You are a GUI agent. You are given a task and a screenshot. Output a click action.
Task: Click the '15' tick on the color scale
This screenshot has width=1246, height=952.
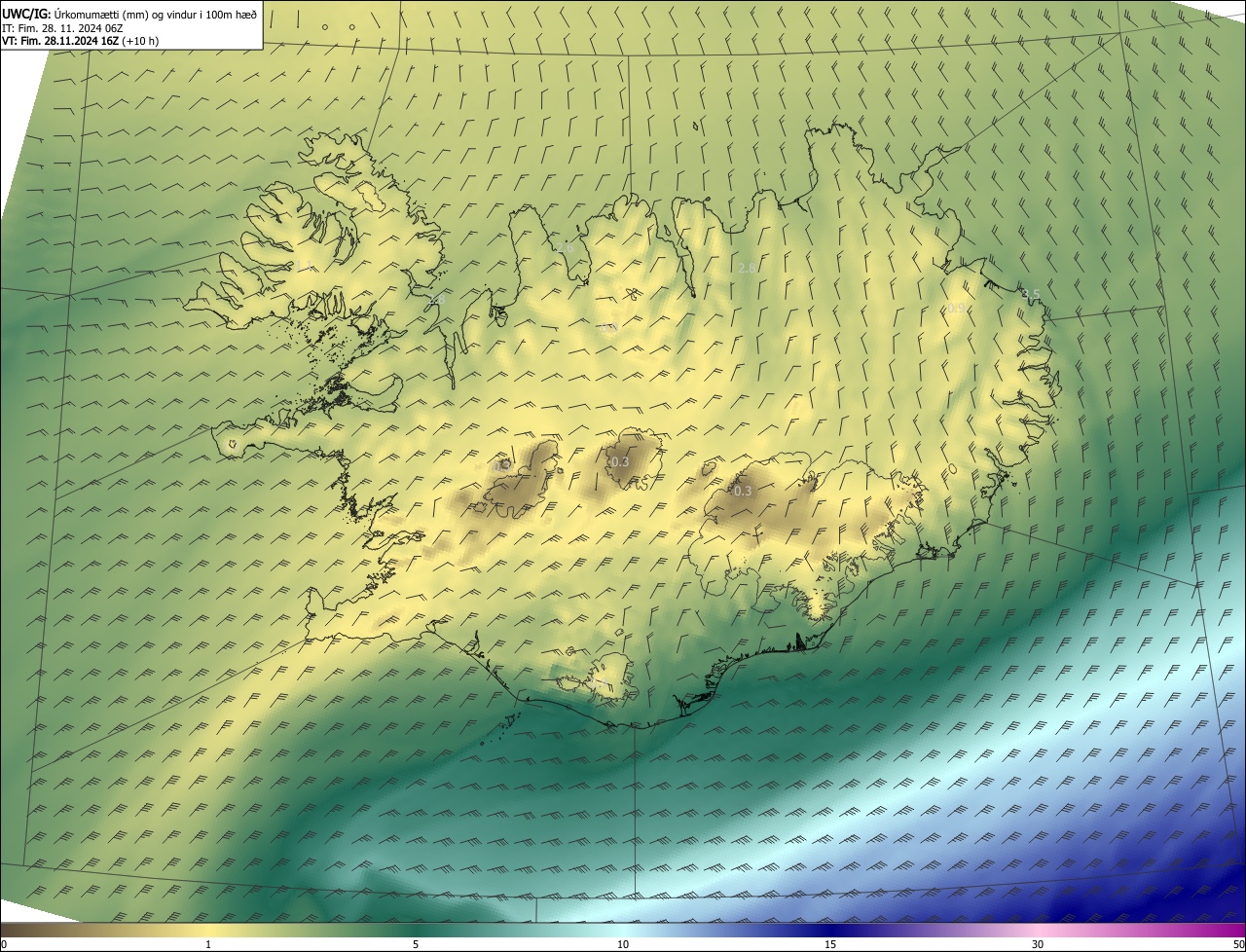830,944
